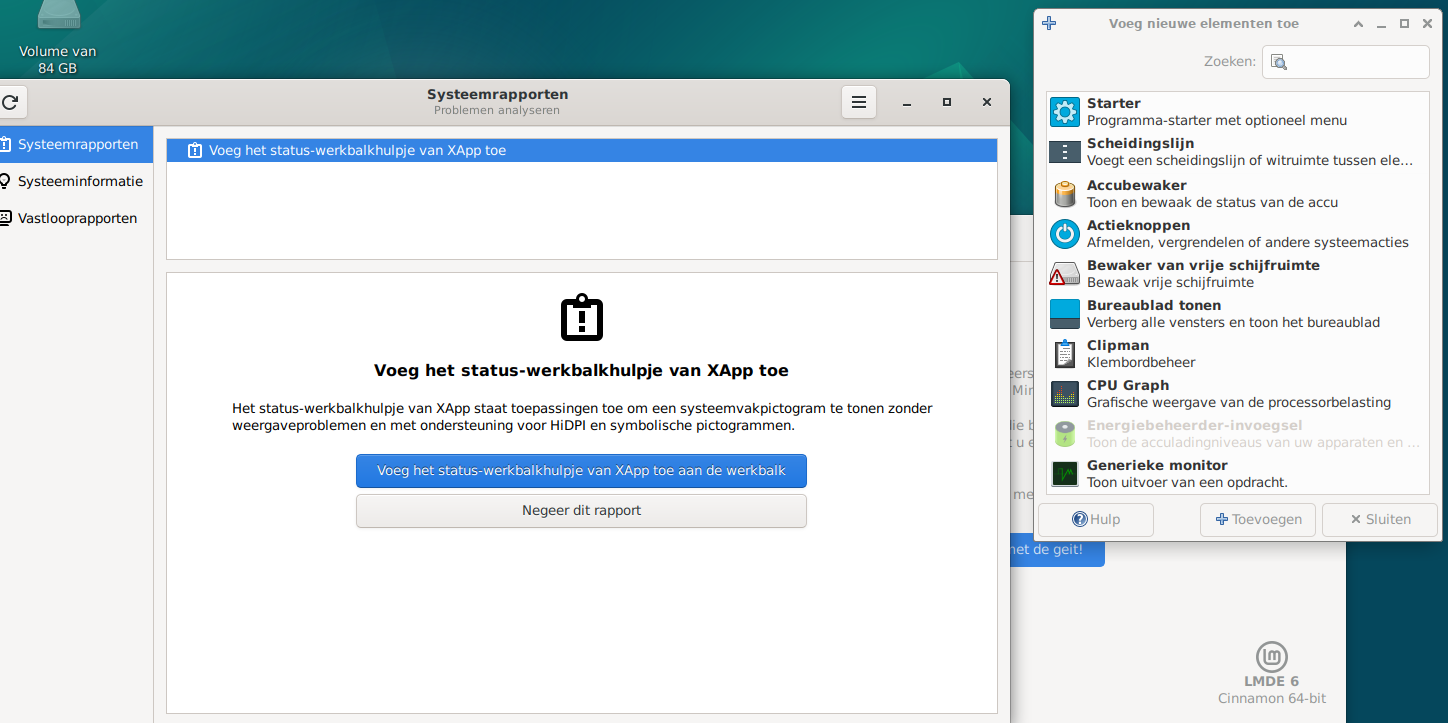Click the plus icon in the panel dialog title bar
The width and height of the screenshot is (1448, 723).
click(1049, 23)
